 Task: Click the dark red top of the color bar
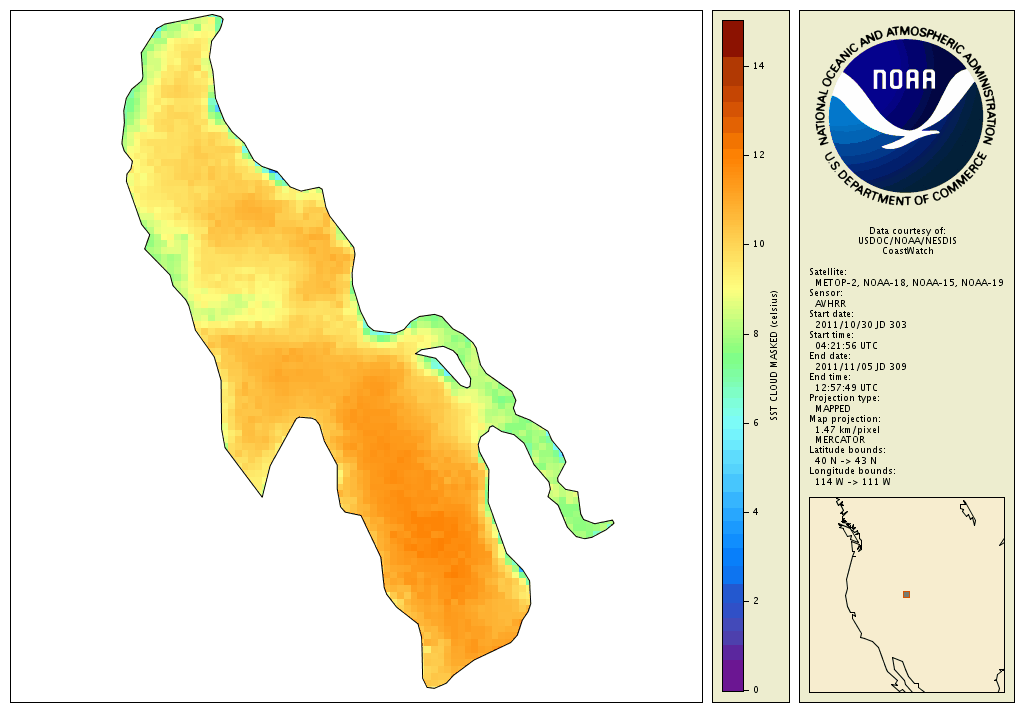coord(733,37)
